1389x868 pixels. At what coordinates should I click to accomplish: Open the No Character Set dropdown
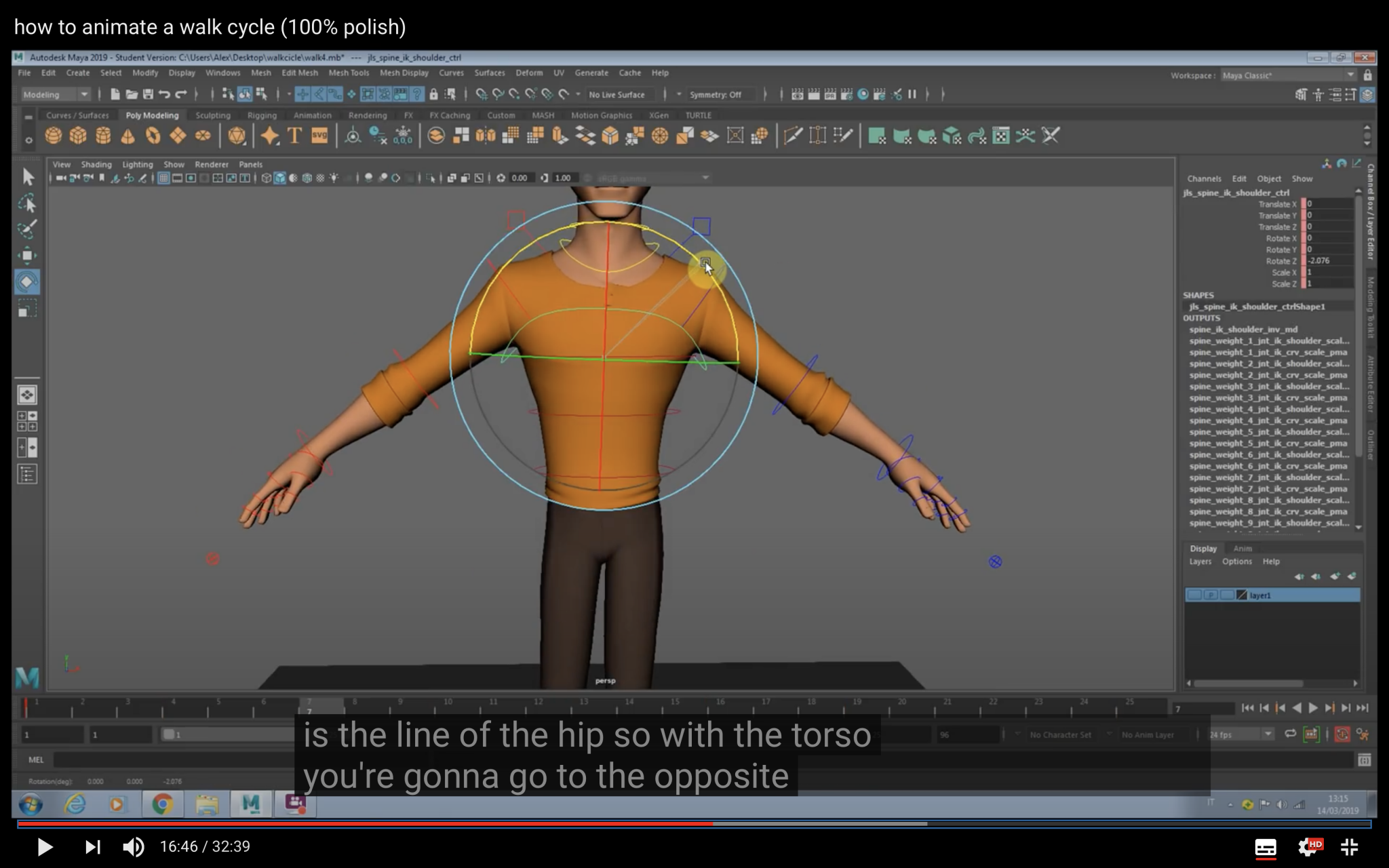click(x=1061, y=734)
